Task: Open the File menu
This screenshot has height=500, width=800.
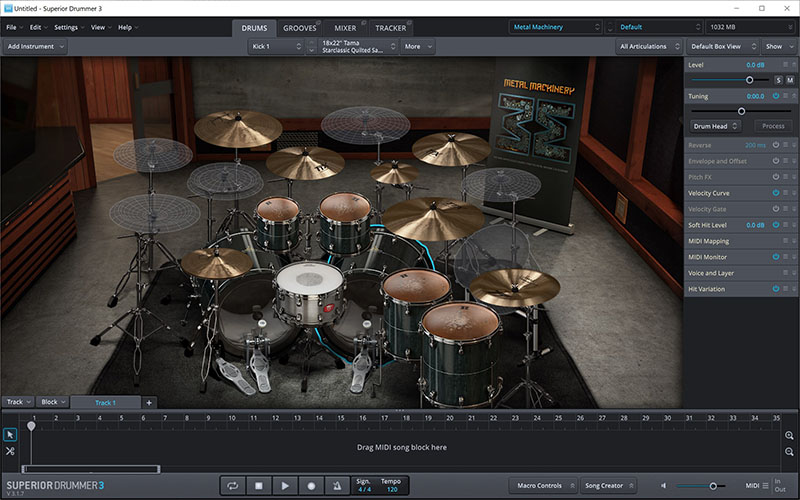Action: 14,28
